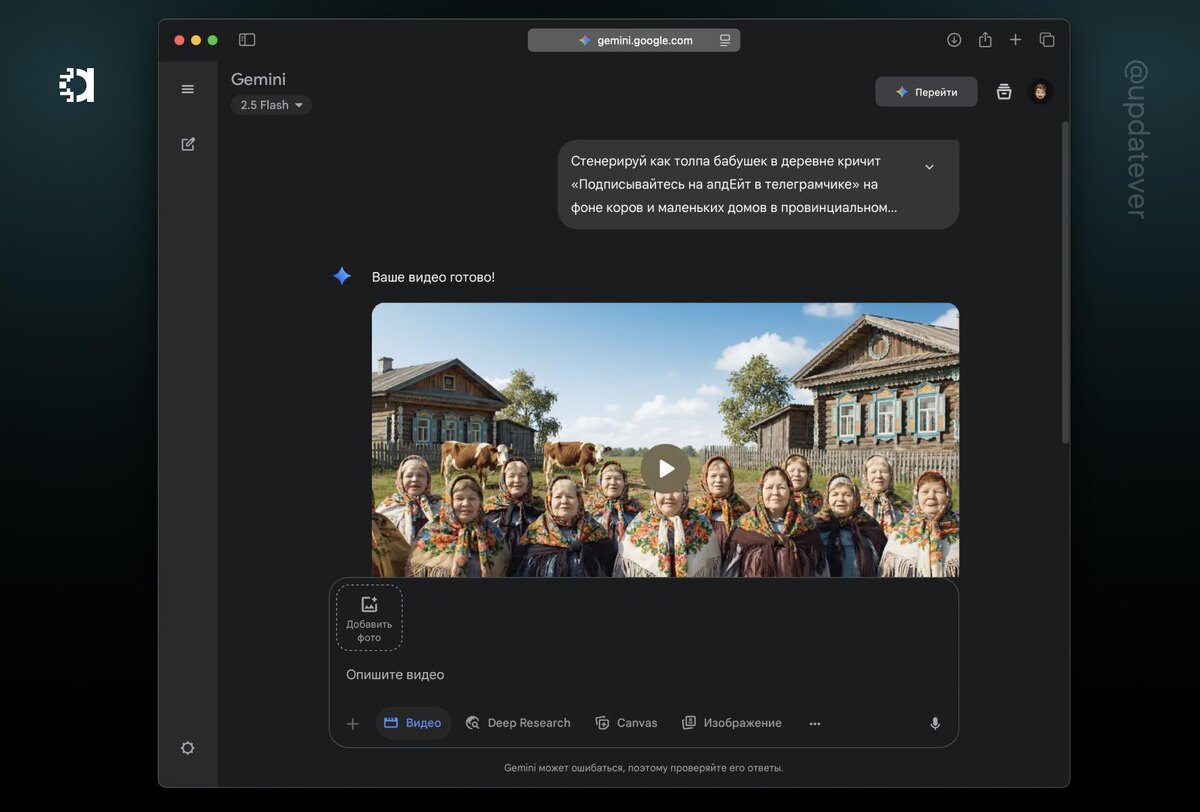The height and width of the screenshot is (812, 1200).
Task: Start a new chat with the pencil icon
Action: pyautogui.click(x=188, y=144)
